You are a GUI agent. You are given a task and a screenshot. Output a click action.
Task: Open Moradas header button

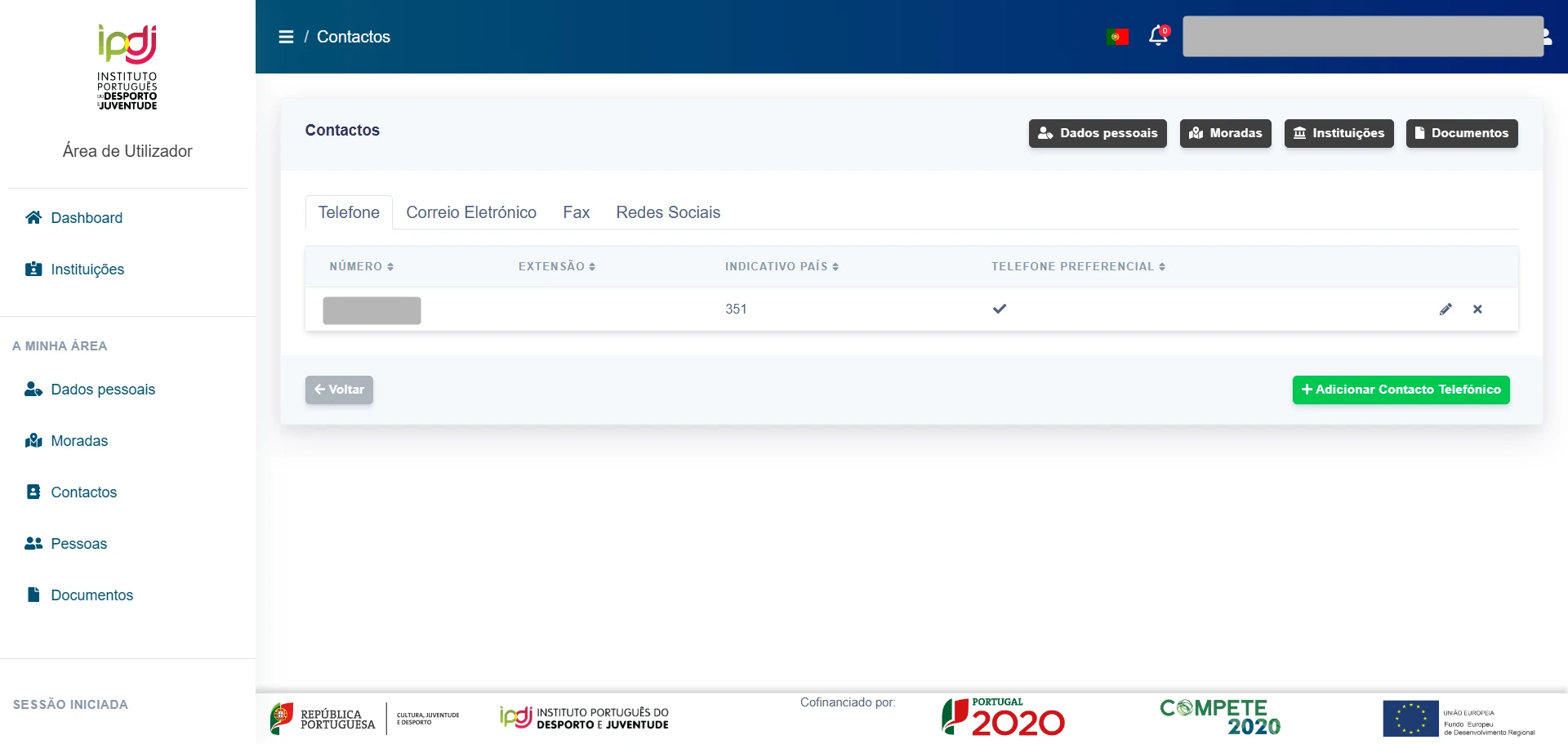point(1225,133)
